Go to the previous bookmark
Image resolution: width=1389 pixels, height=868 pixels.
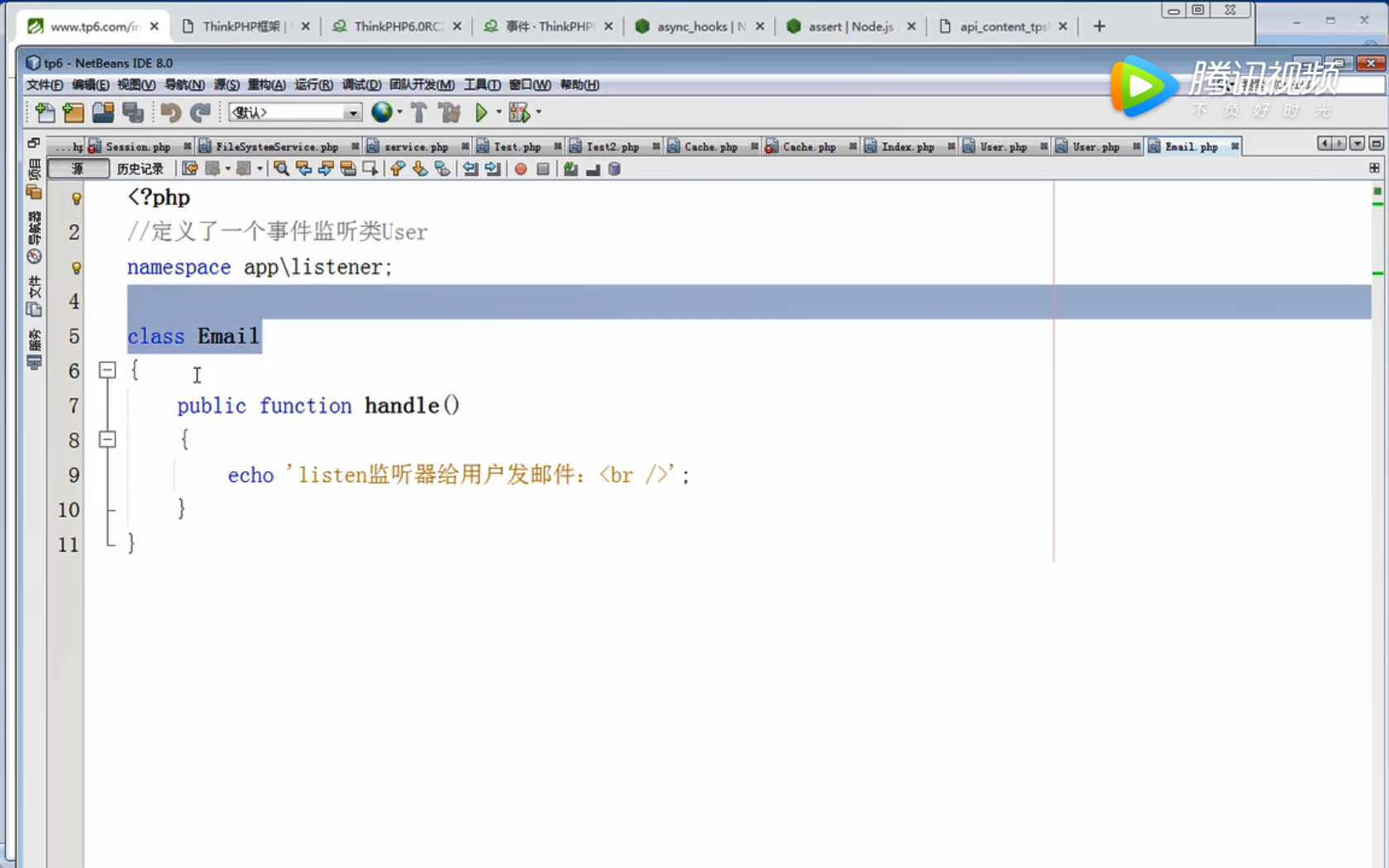pyautogui.click(x=398, y=169)
